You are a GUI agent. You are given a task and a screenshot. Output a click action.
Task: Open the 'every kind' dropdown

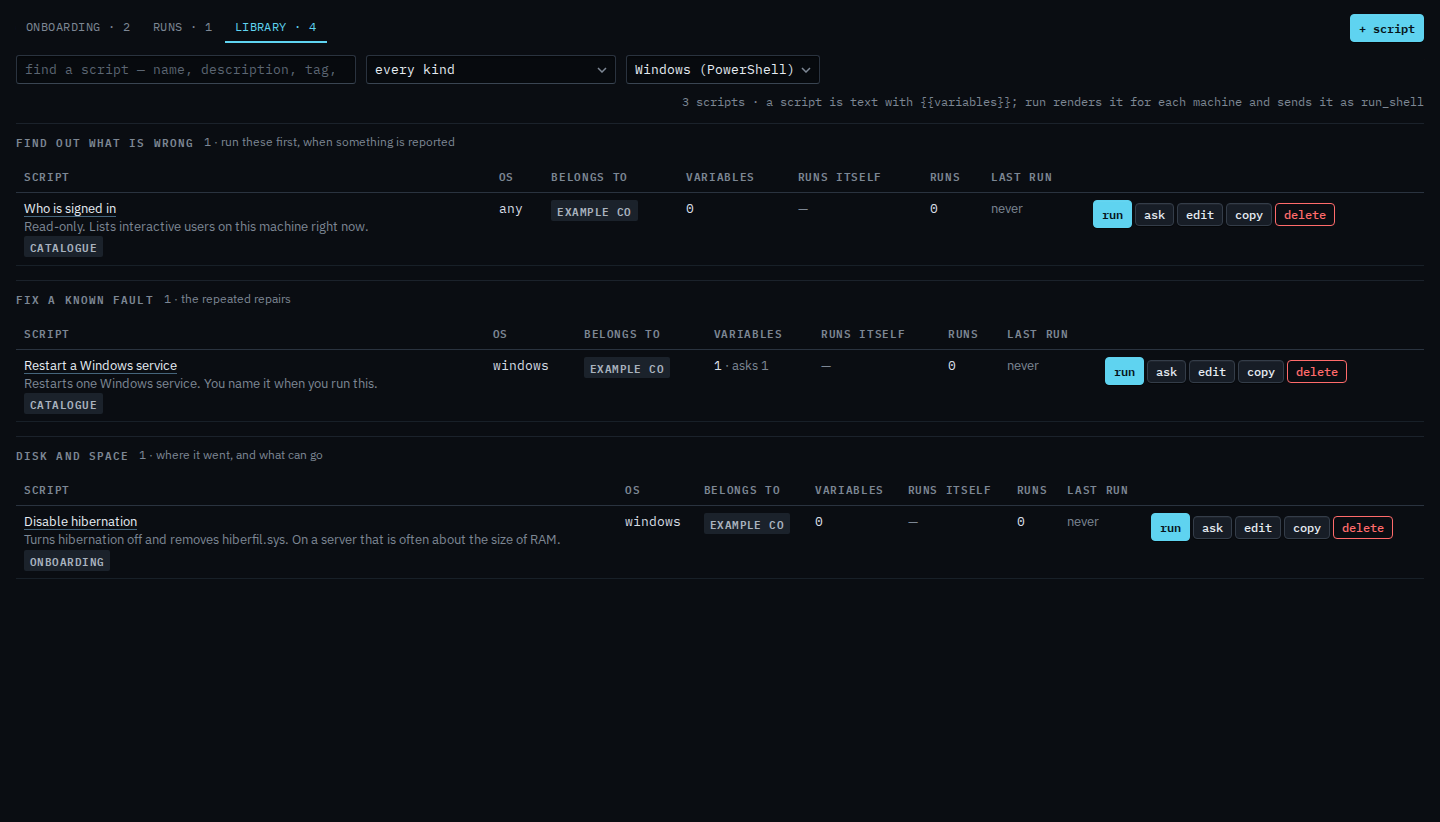click(491, 70)
